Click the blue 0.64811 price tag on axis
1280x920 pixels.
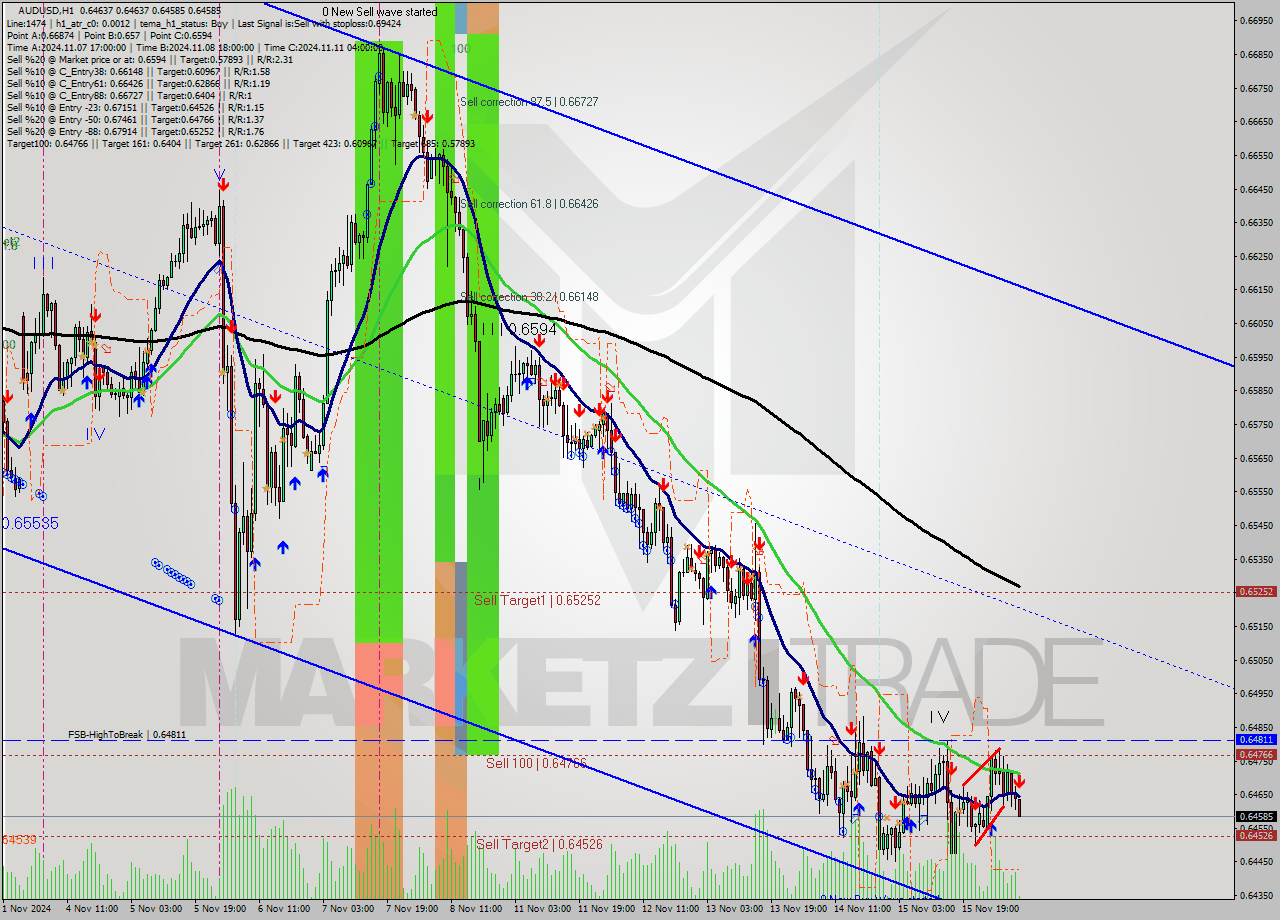pyautogui.click(x=1257, y=740)
